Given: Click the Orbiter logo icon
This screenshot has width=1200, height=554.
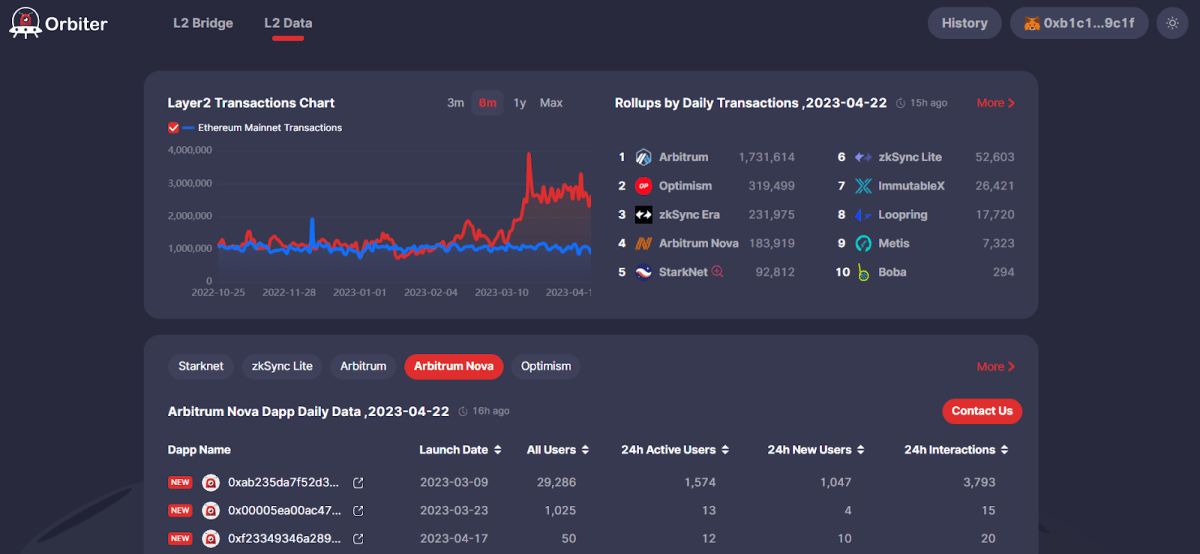Looking at the screenshot, I should click(25, 22).
